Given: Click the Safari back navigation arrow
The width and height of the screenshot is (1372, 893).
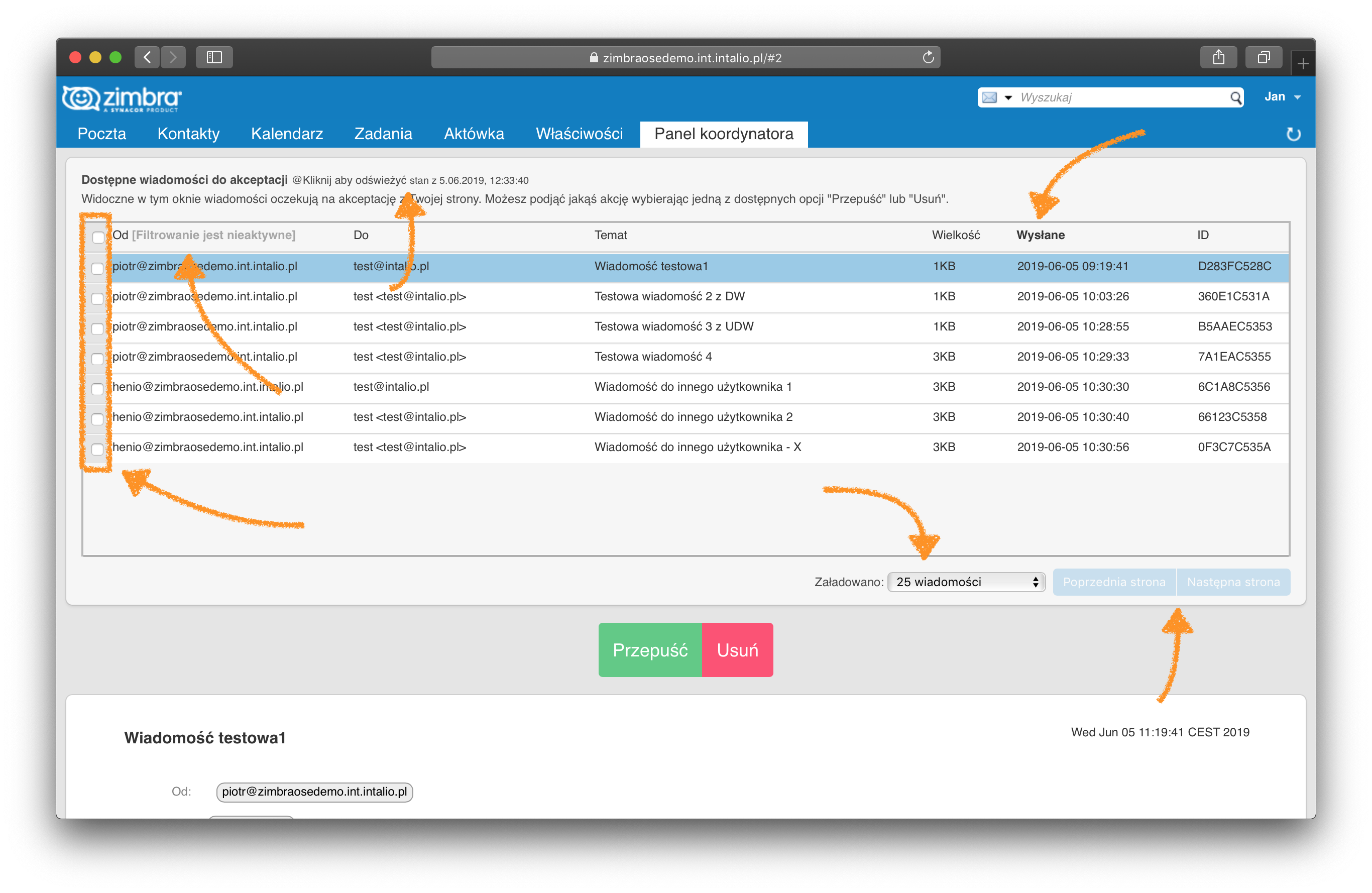Looking at the screenshot, I should 148,57.
